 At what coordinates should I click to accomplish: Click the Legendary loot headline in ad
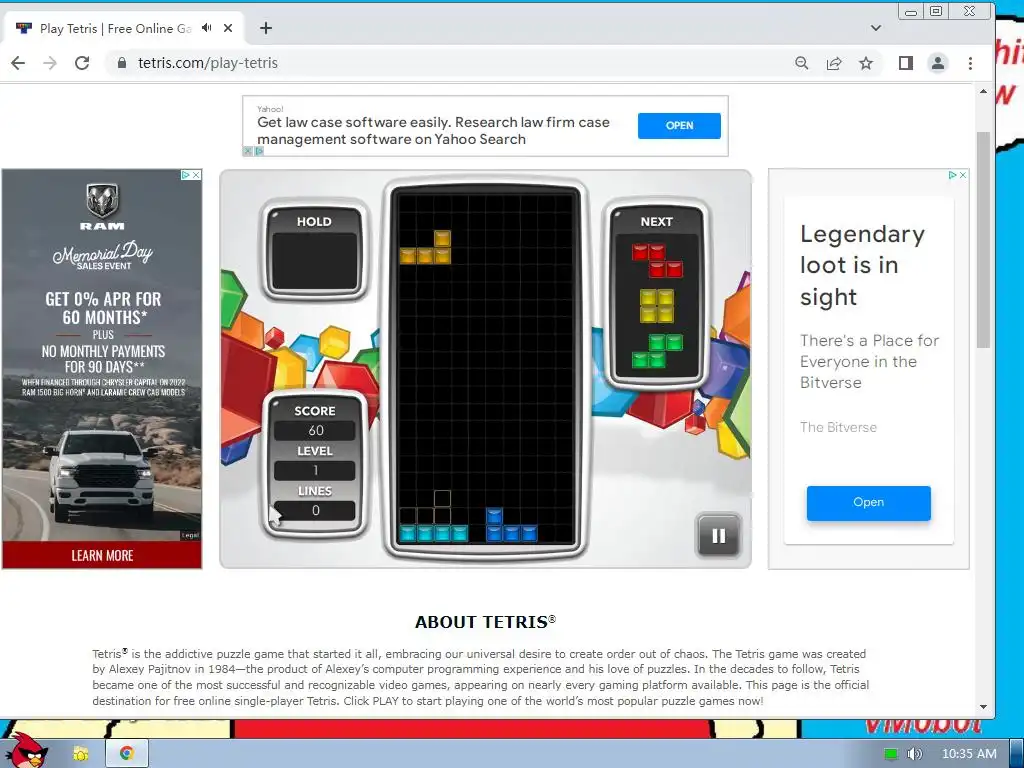click(862, 265)
